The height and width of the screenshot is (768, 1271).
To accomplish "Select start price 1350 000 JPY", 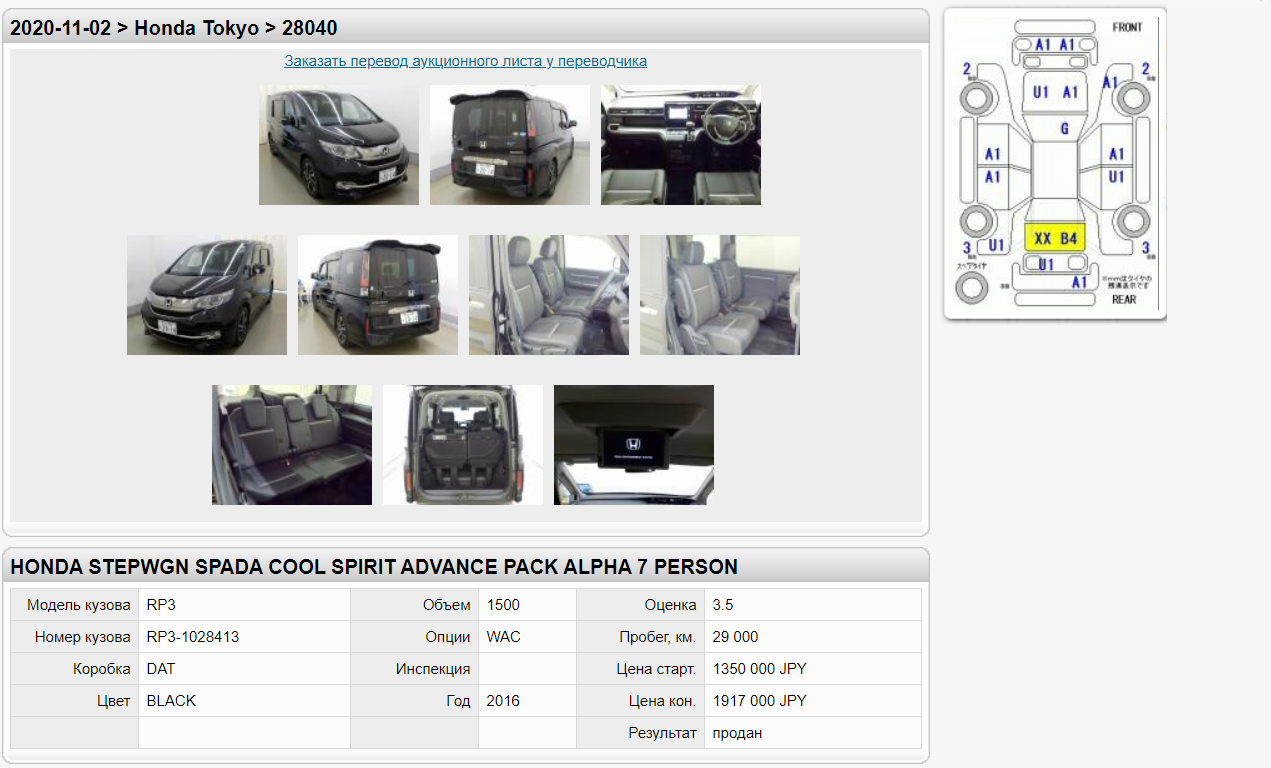I will [x=759, y=669].
